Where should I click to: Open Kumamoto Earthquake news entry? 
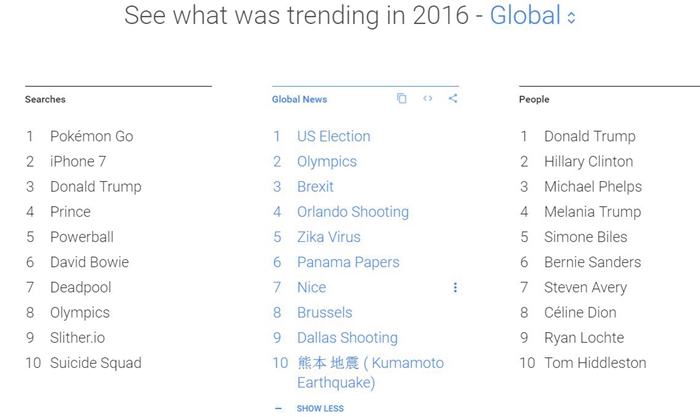pos(370,372)
